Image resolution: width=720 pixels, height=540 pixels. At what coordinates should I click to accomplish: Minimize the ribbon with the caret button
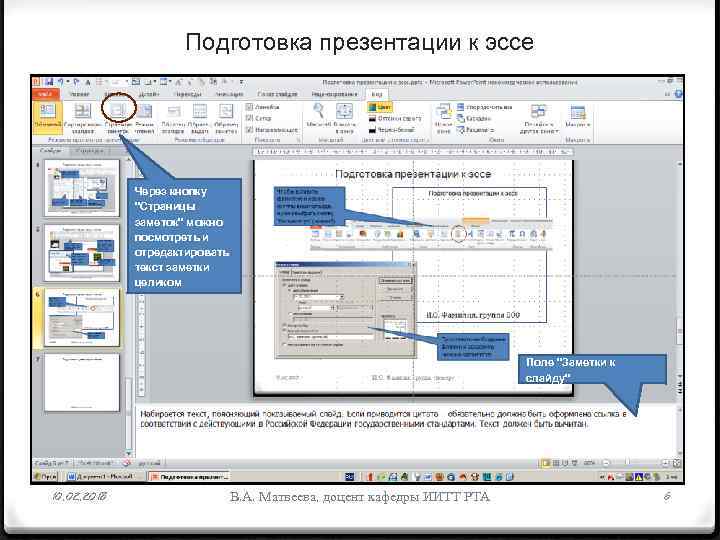click(667, 94)
